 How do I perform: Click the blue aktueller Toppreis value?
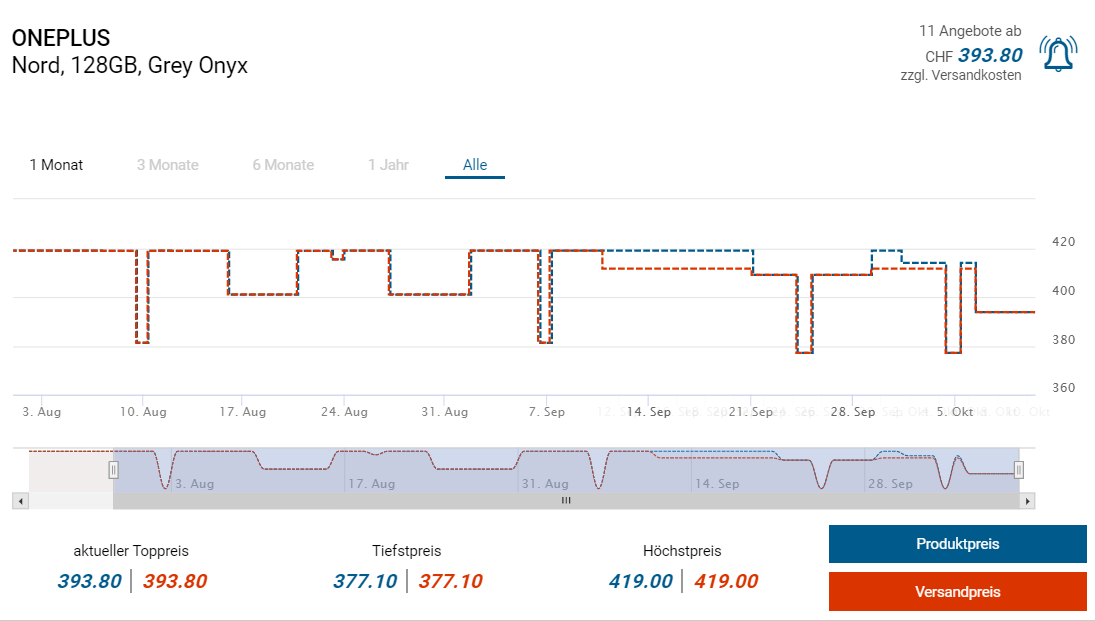click(x=89, y=581)
